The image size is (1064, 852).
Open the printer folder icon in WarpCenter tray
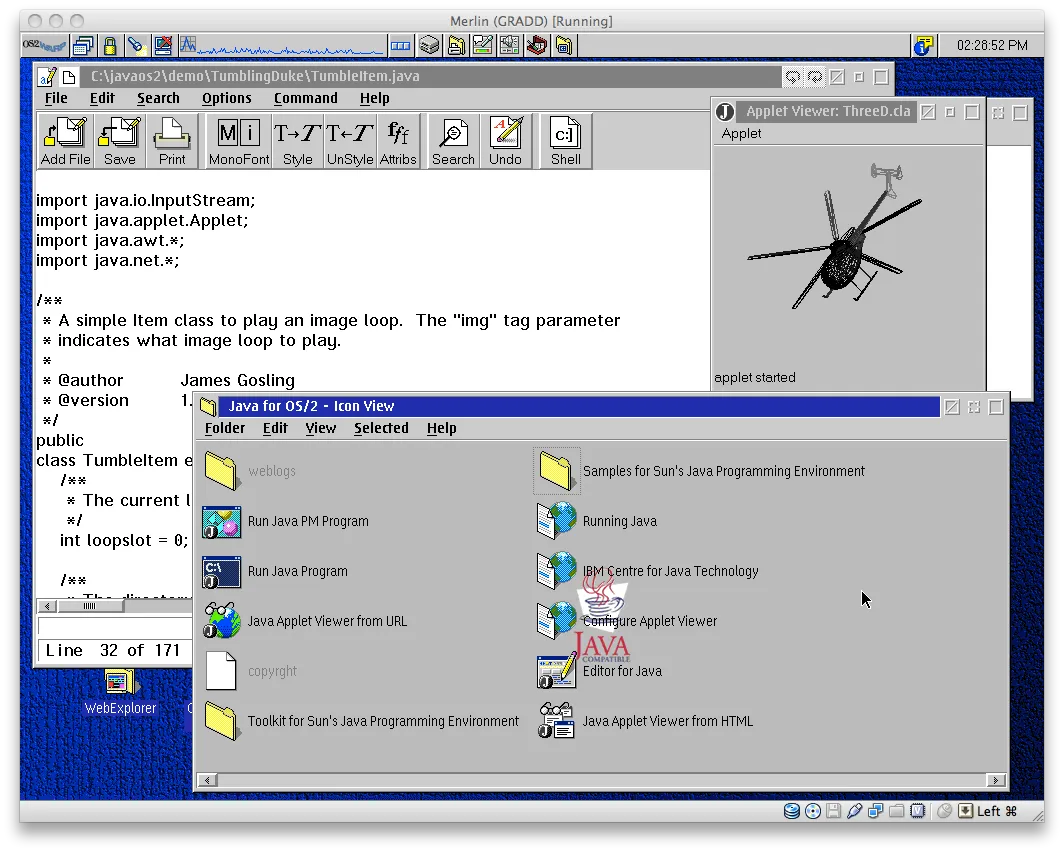[457, 45]
